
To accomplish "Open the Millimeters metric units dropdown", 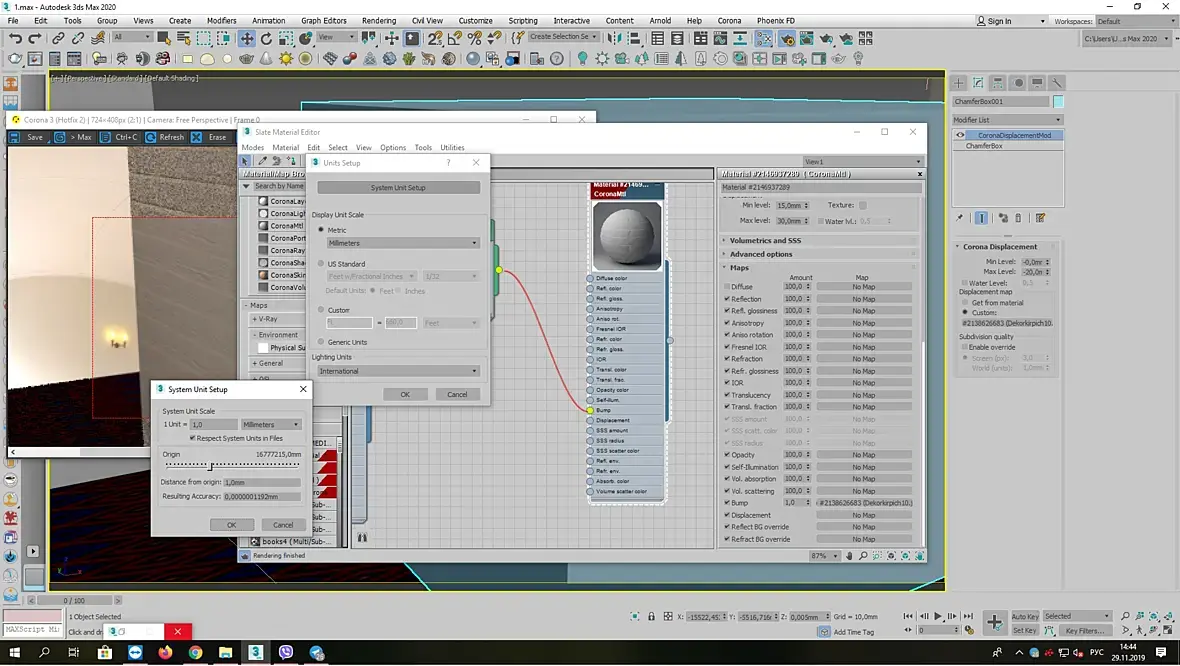I will pos(403,243).
